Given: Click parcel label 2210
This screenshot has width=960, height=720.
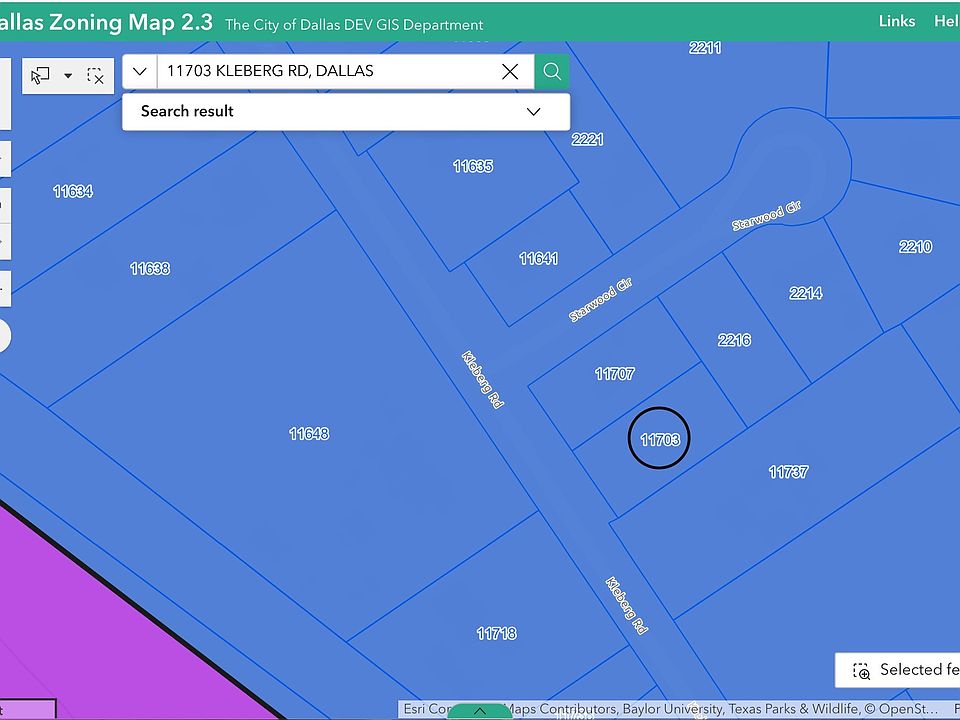Looking at the screenshot, I should point(915,247).
